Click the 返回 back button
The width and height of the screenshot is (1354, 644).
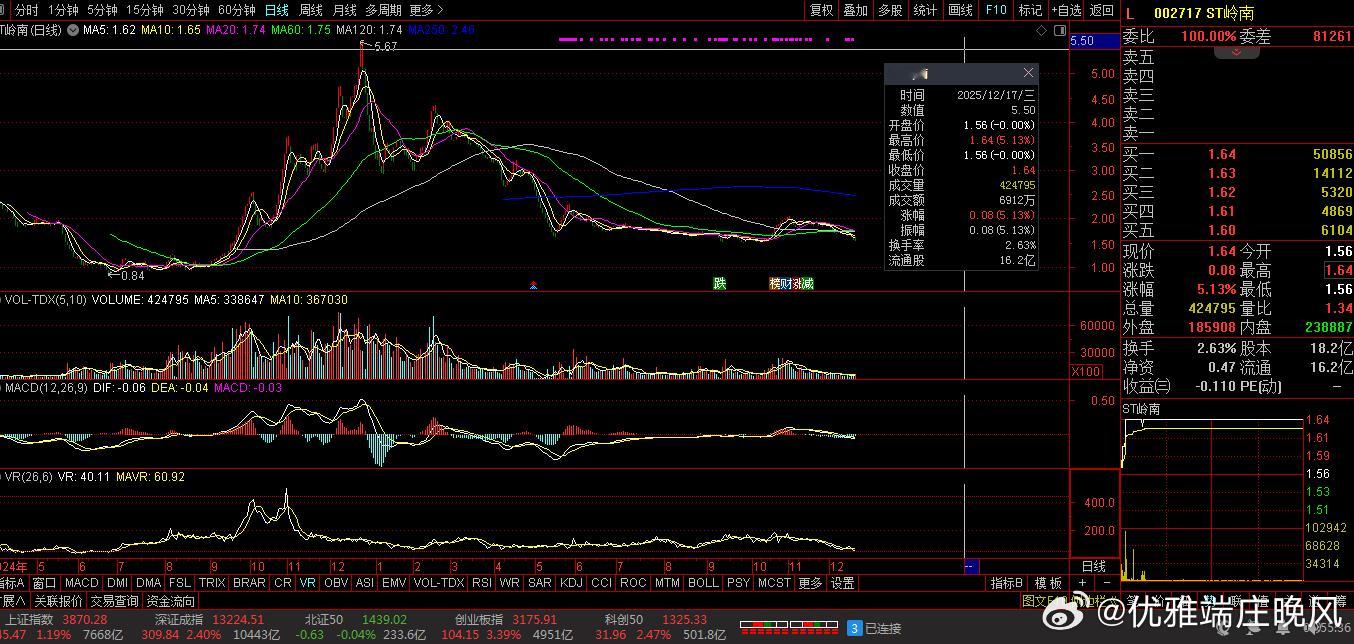(1101, 10)
